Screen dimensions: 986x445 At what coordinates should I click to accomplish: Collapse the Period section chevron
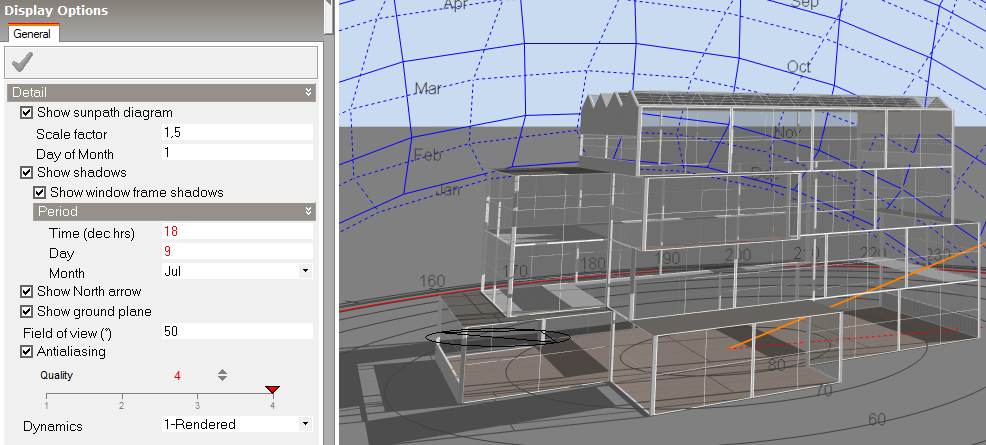(309, 212)
